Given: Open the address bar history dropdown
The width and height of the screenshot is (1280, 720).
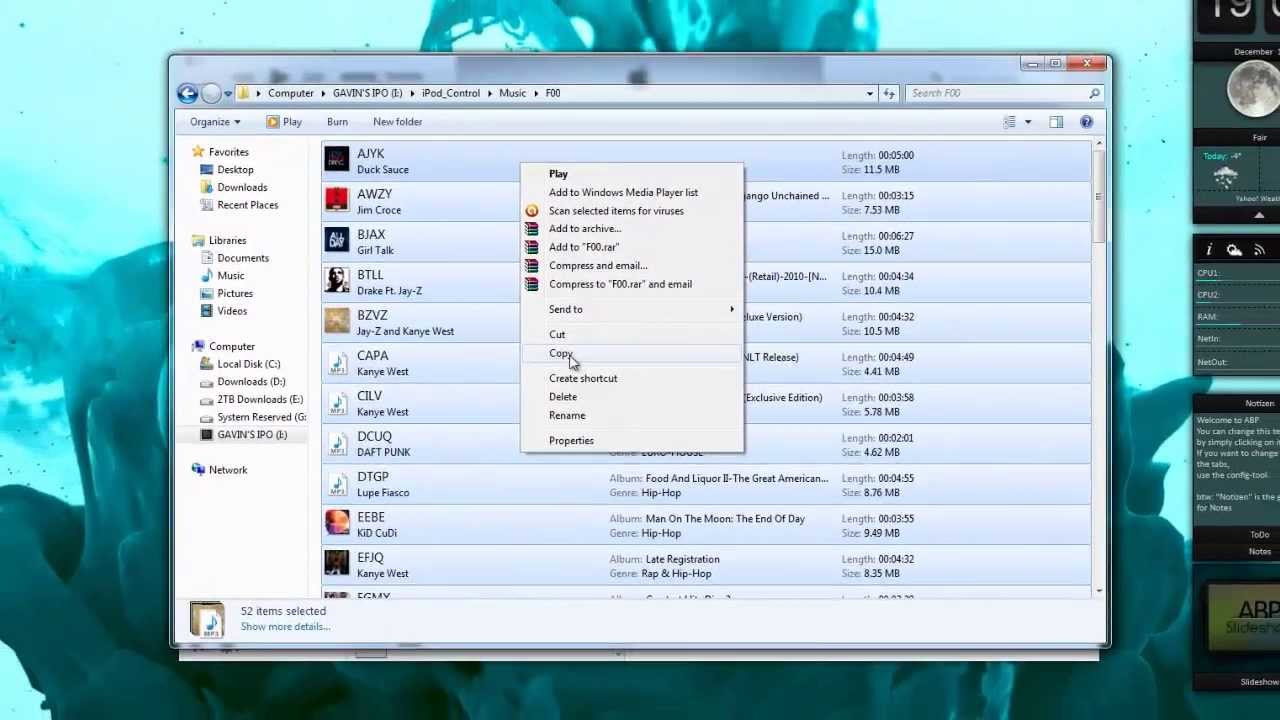Looking at the screenshot, I should (x=870, y=93).
